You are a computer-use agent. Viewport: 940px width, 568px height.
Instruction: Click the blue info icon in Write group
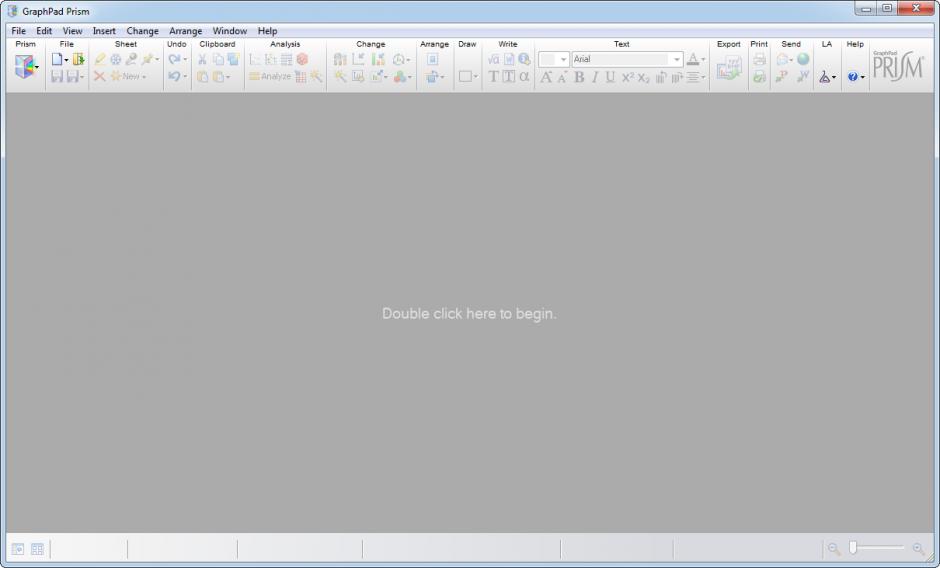tap(525, 59)
